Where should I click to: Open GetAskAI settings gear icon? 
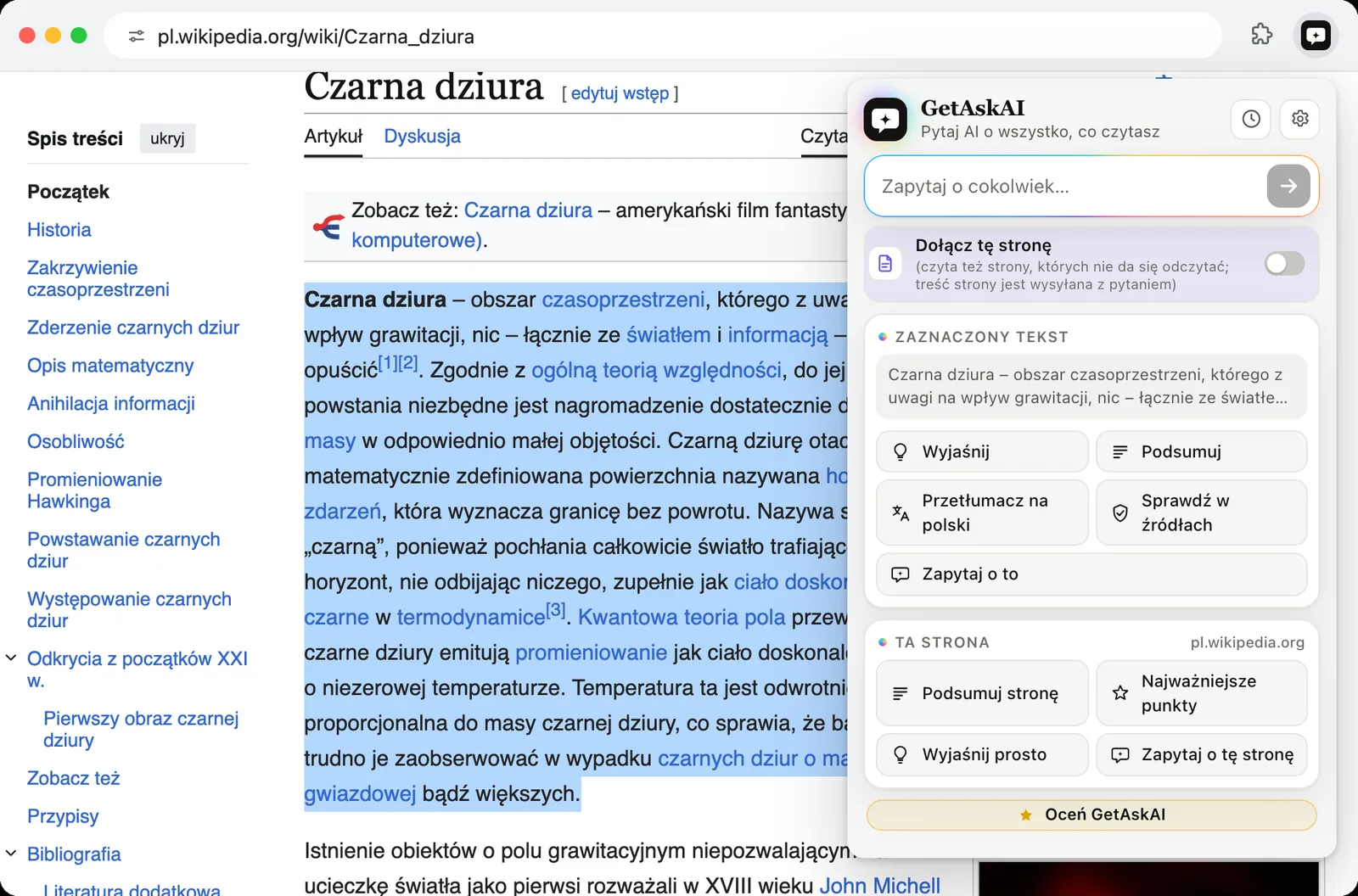click(x=1300, y=119)
